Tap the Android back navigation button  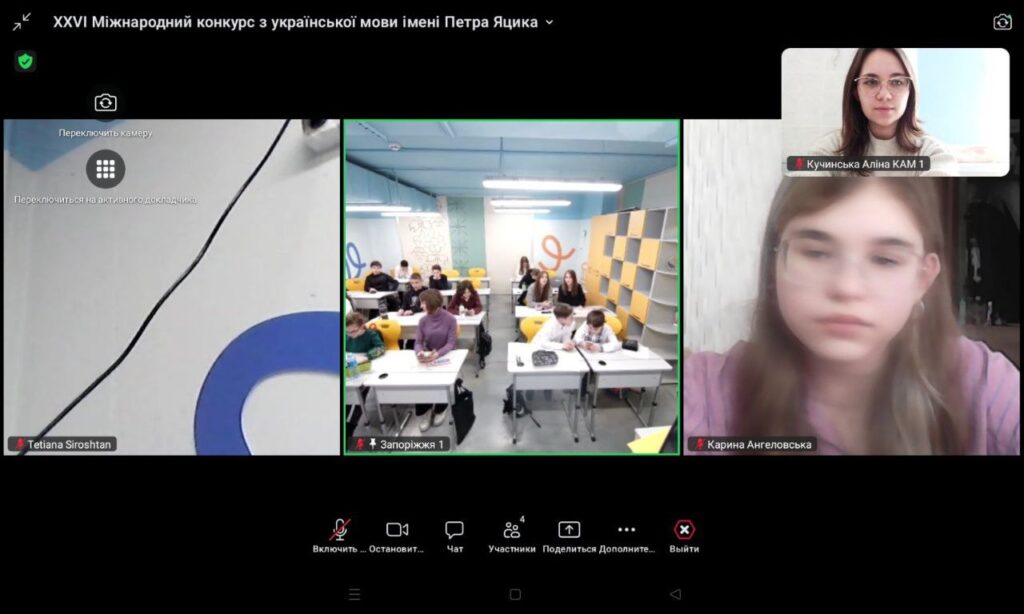tap(675, 594)
